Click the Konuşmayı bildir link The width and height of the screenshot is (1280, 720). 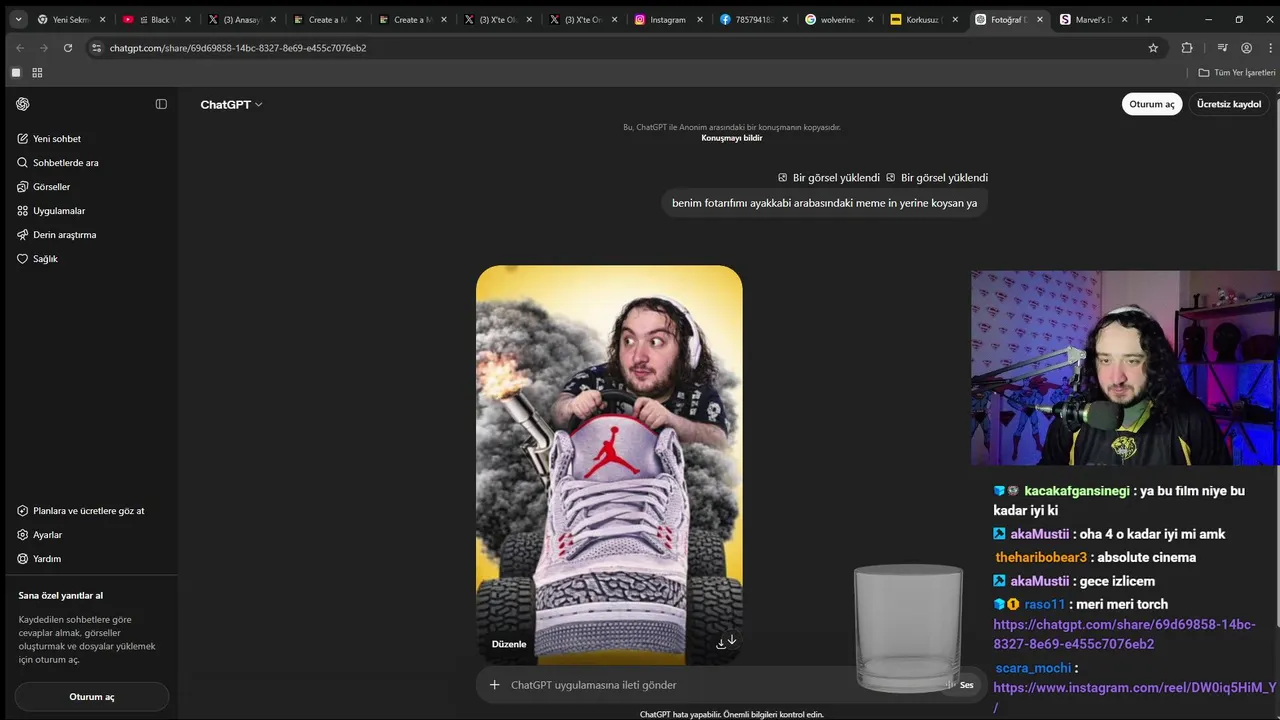732,138
